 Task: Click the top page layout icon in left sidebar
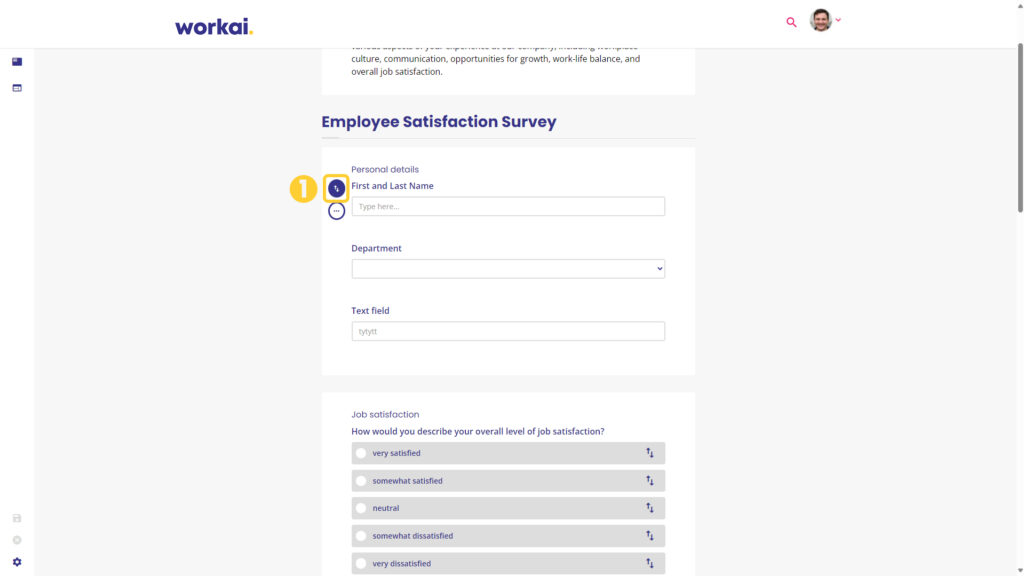(x=17, y=61)
